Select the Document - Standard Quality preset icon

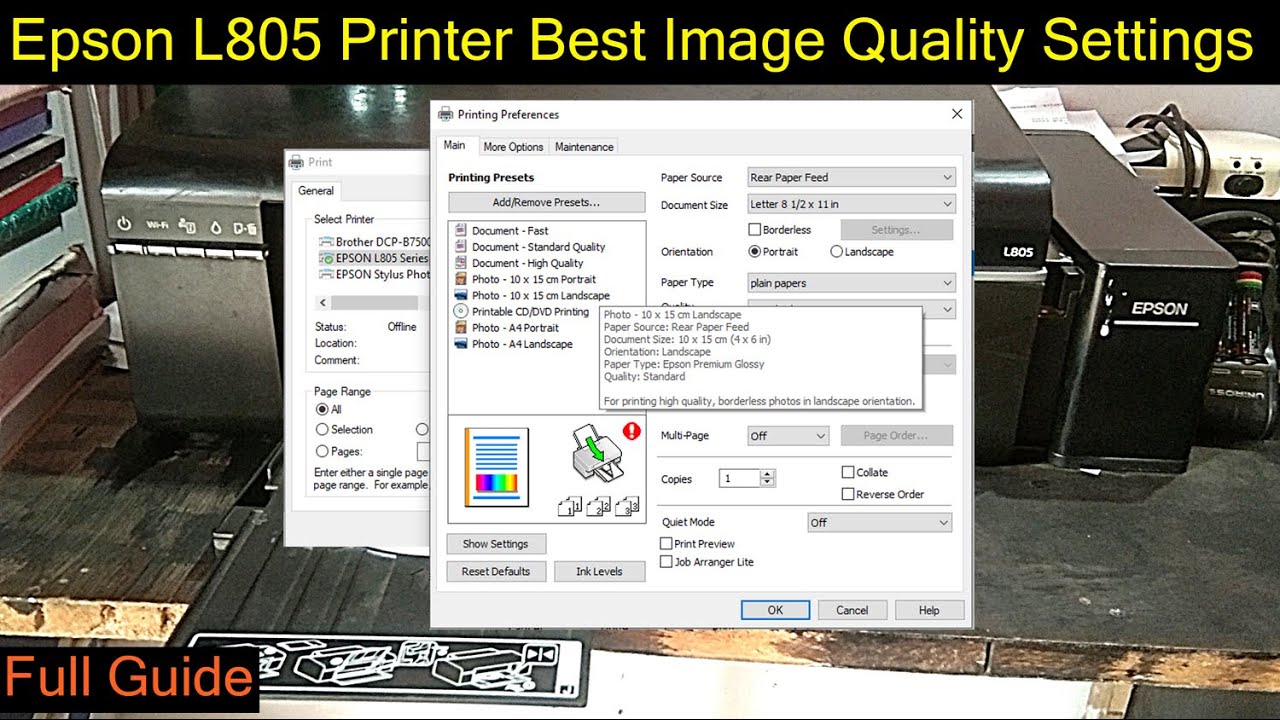tap(461, 246)
